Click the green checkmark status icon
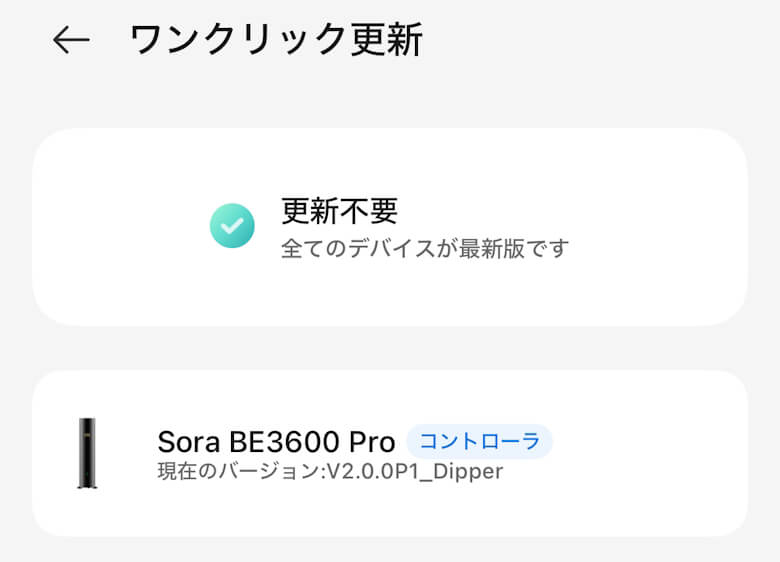The width and height of the screenshot is (780, 562). (x=232, y=226)
